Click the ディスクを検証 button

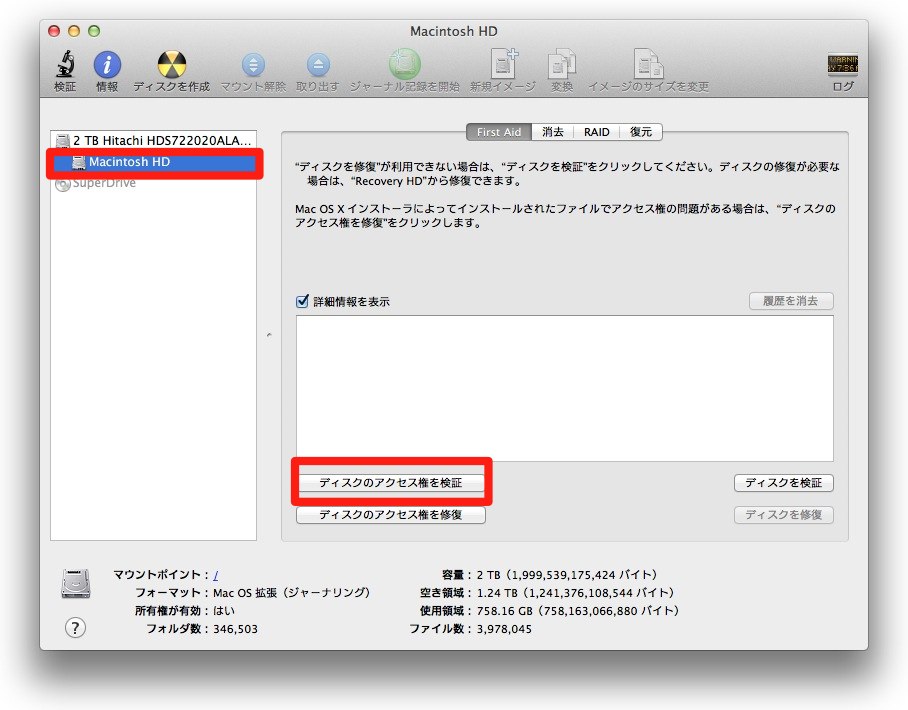click(783, 483)
